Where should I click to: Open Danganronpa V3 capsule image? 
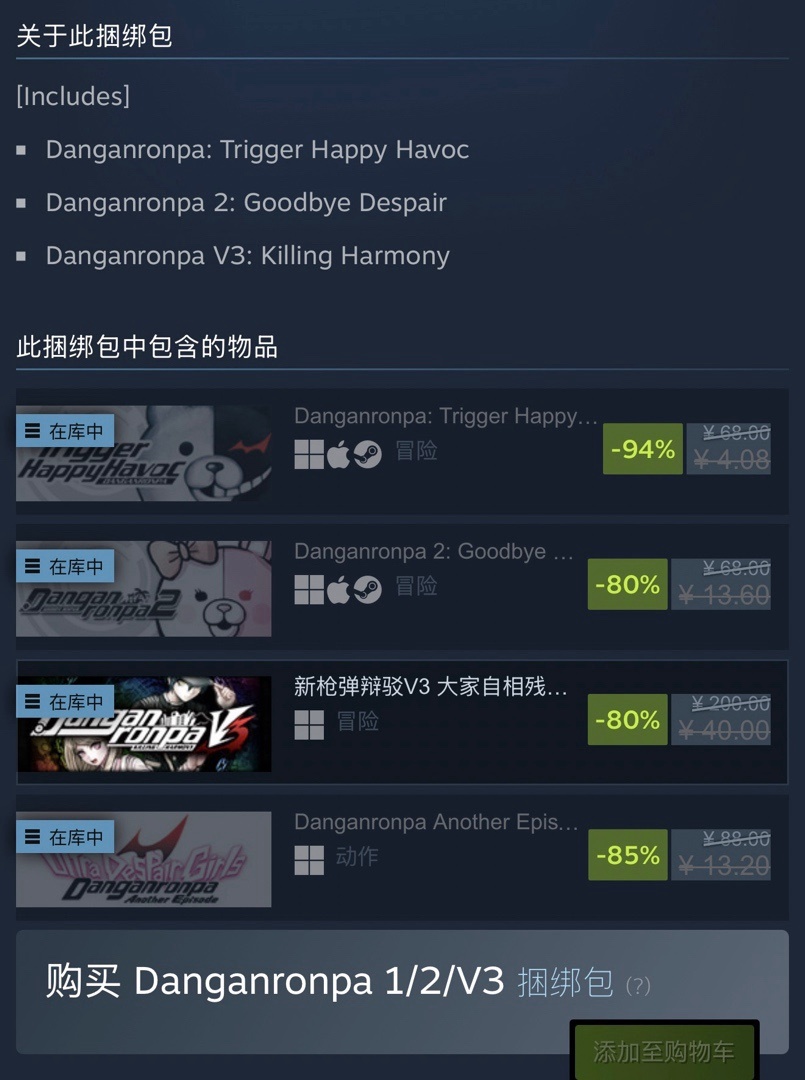144,723
